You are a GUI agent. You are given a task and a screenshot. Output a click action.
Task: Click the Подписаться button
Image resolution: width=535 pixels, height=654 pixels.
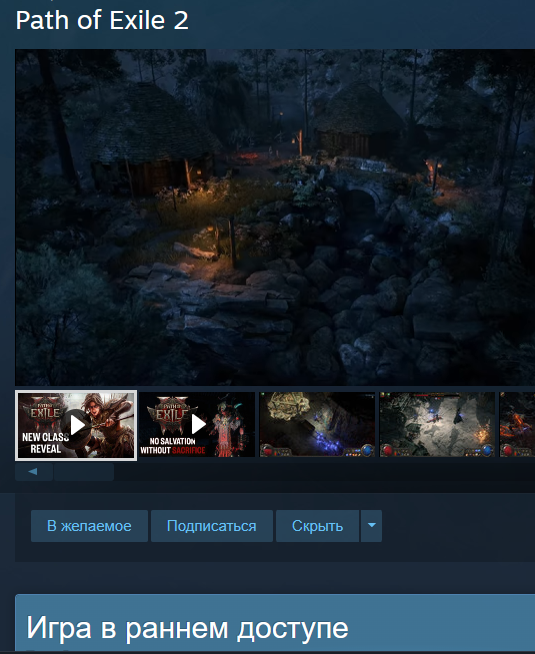[212, 526]
